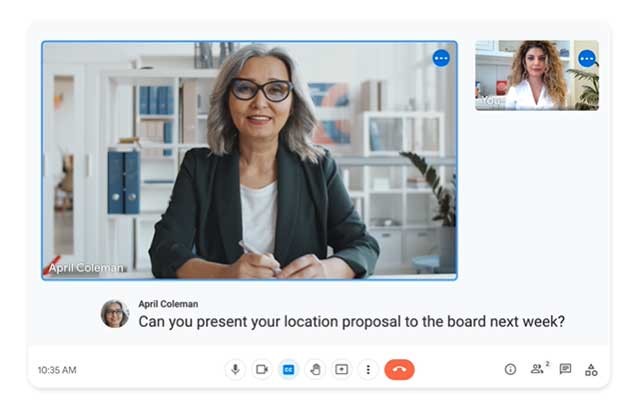Open the meeting details info icon

click(x=510, y=369)
